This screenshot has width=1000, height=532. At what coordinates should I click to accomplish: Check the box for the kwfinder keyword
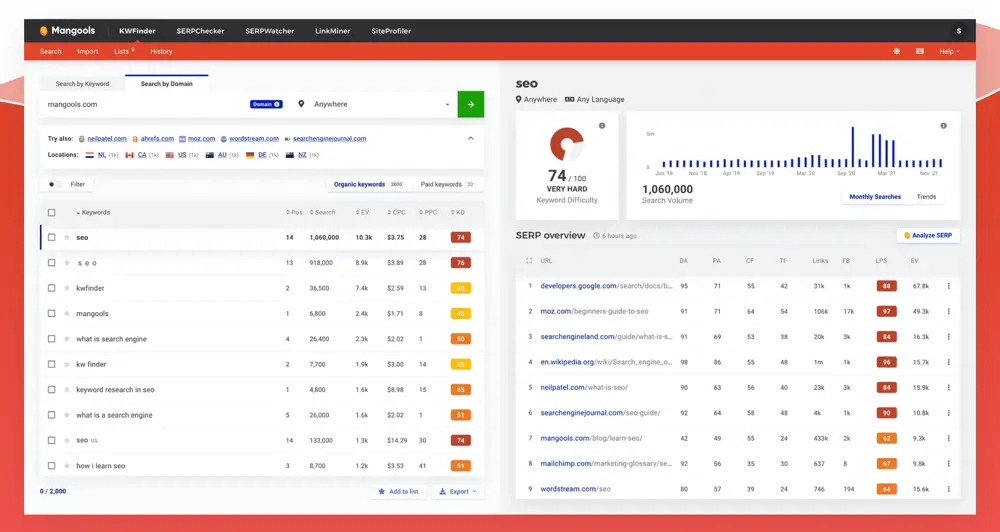pyautogui.click(x=52, y=288)
